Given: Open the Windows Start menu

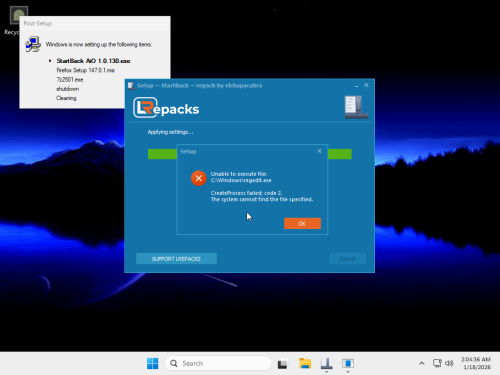Looking at the screenshot, I should pos(153,363).
